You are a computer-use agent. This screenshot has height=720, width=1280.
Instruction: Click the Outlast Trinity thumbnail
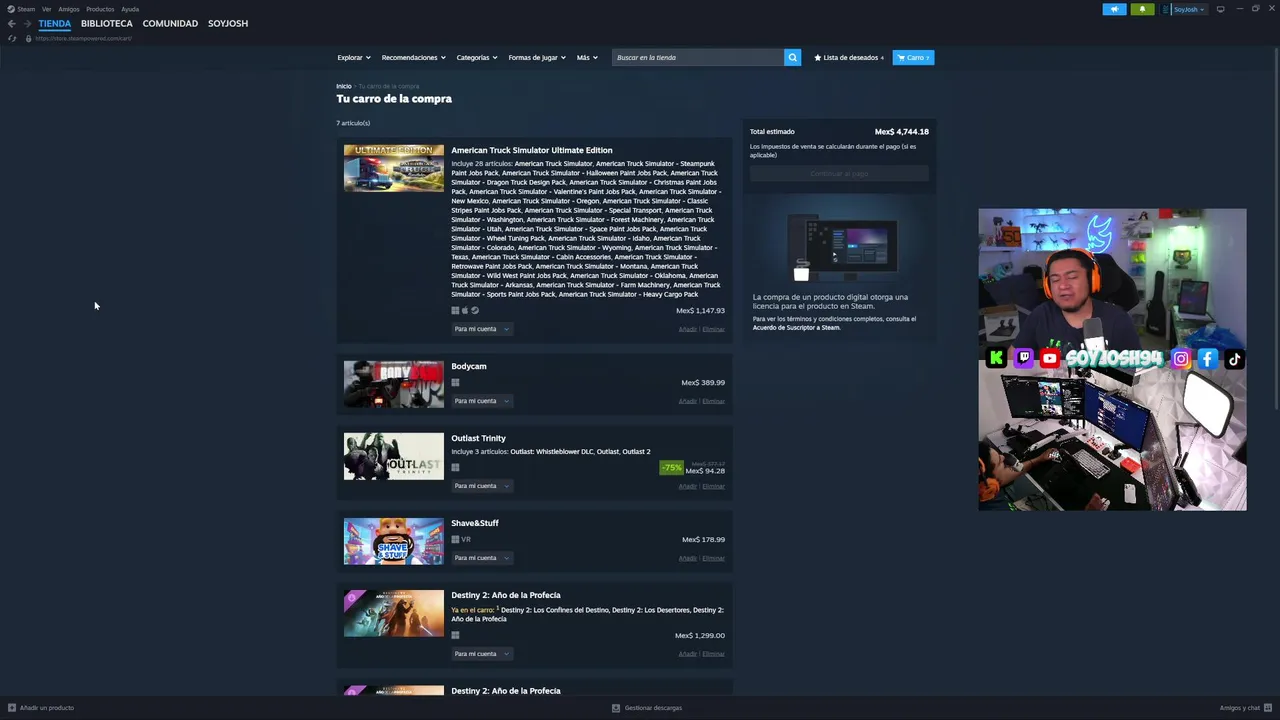[x=394, y=456]
